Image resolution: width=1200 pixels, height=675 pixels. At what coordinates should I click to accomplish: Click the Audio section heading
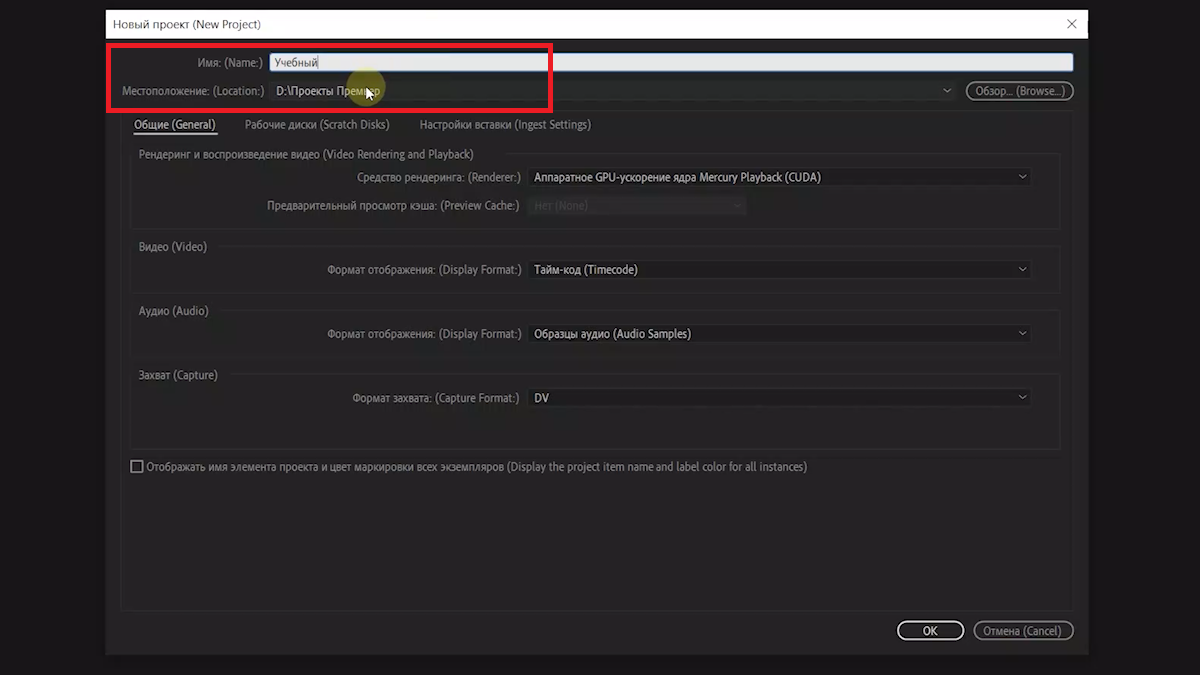(x=173, y=311)
